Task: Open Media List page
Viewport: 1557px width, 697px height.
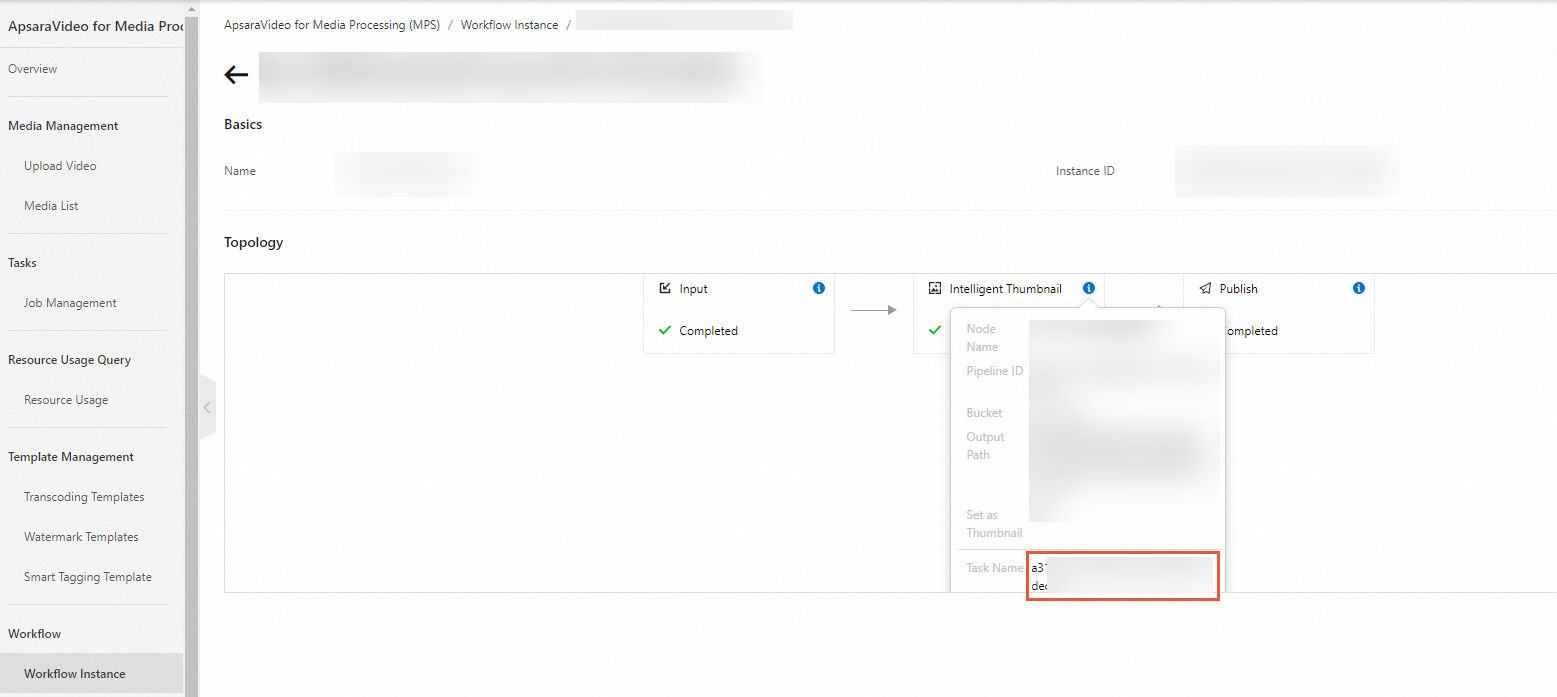Action: click(x=51, y=206)
